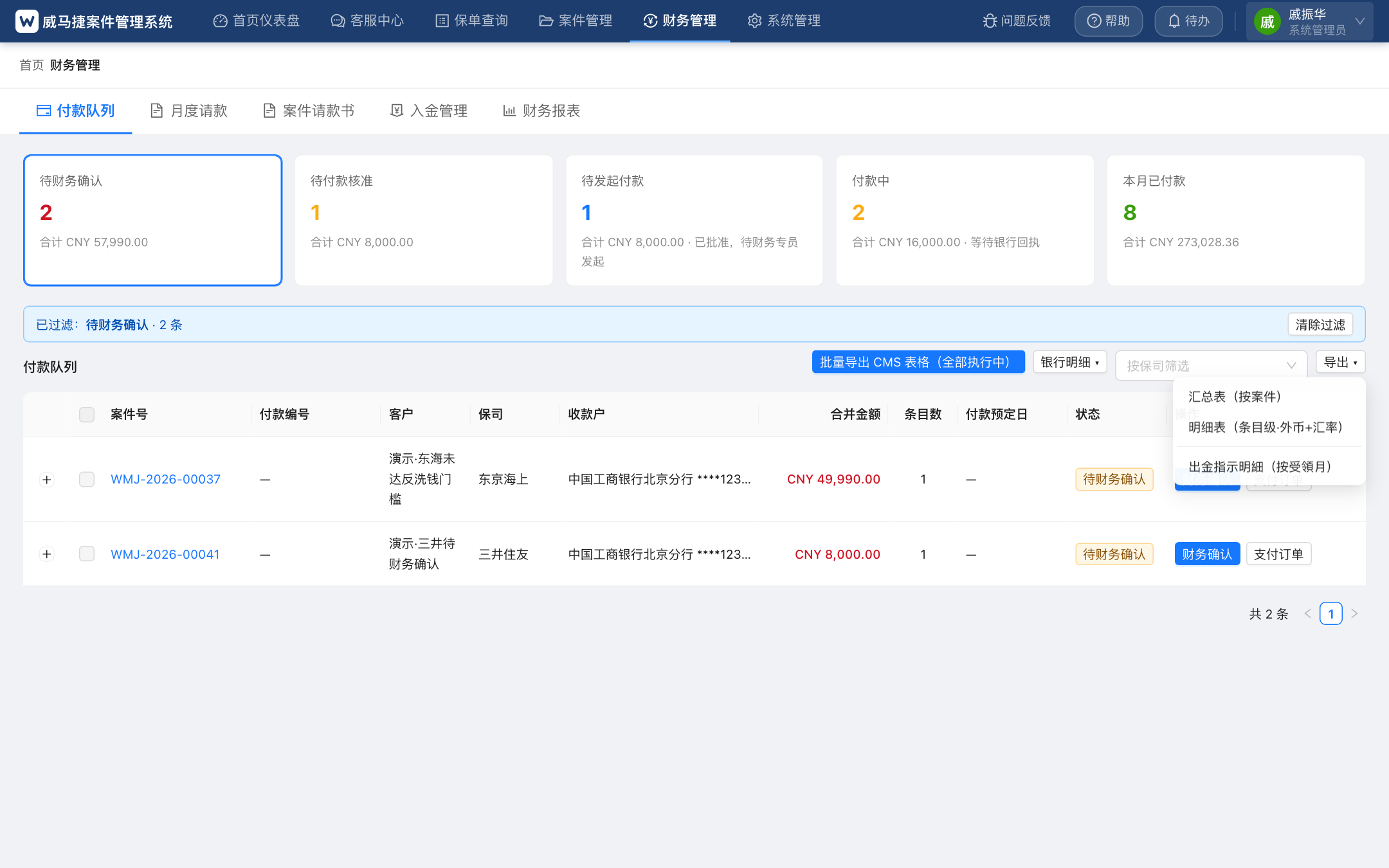
Task: Click the 问题反馈 bug icon
Action: coord(990,21)
